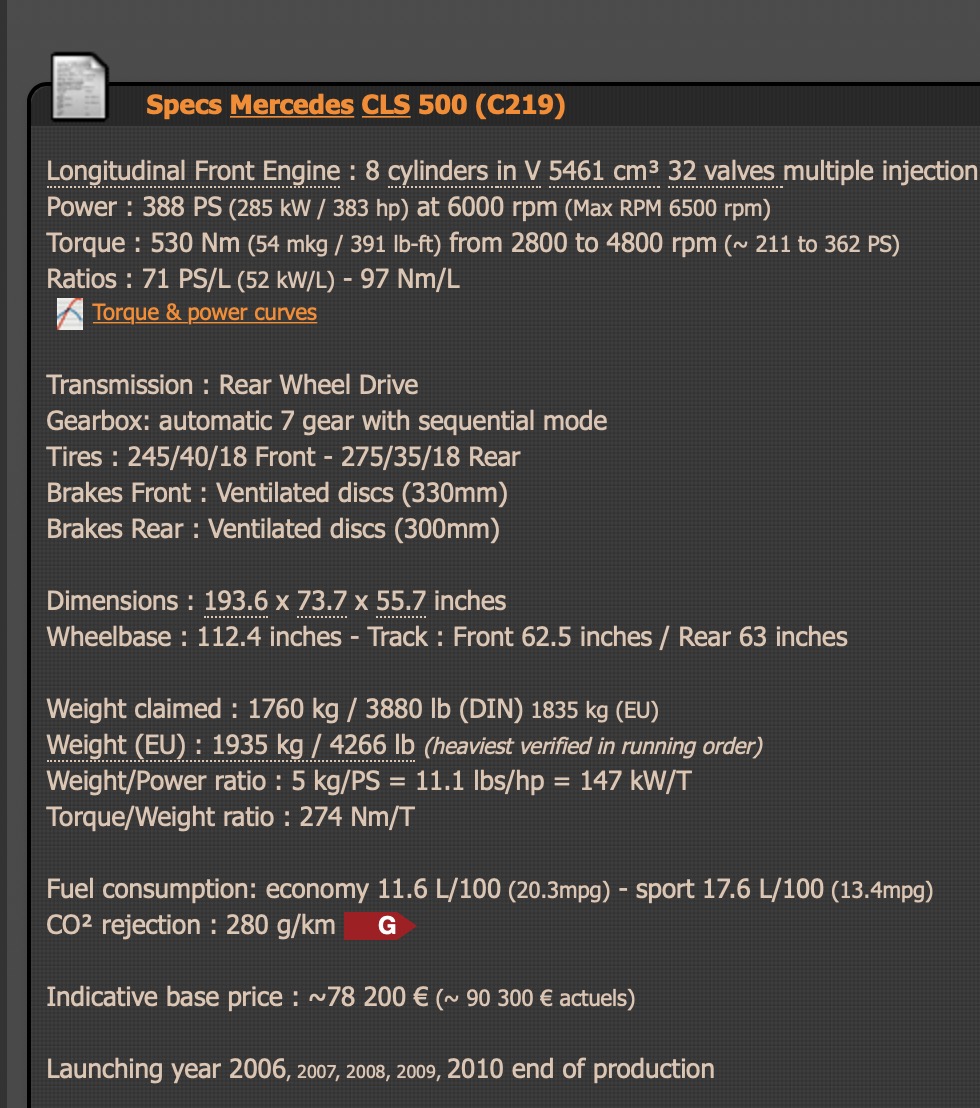This screenshot has height=1108, width=980.
Task: Click the torque and power curves chart icon
Action: (x=69, y=314)
